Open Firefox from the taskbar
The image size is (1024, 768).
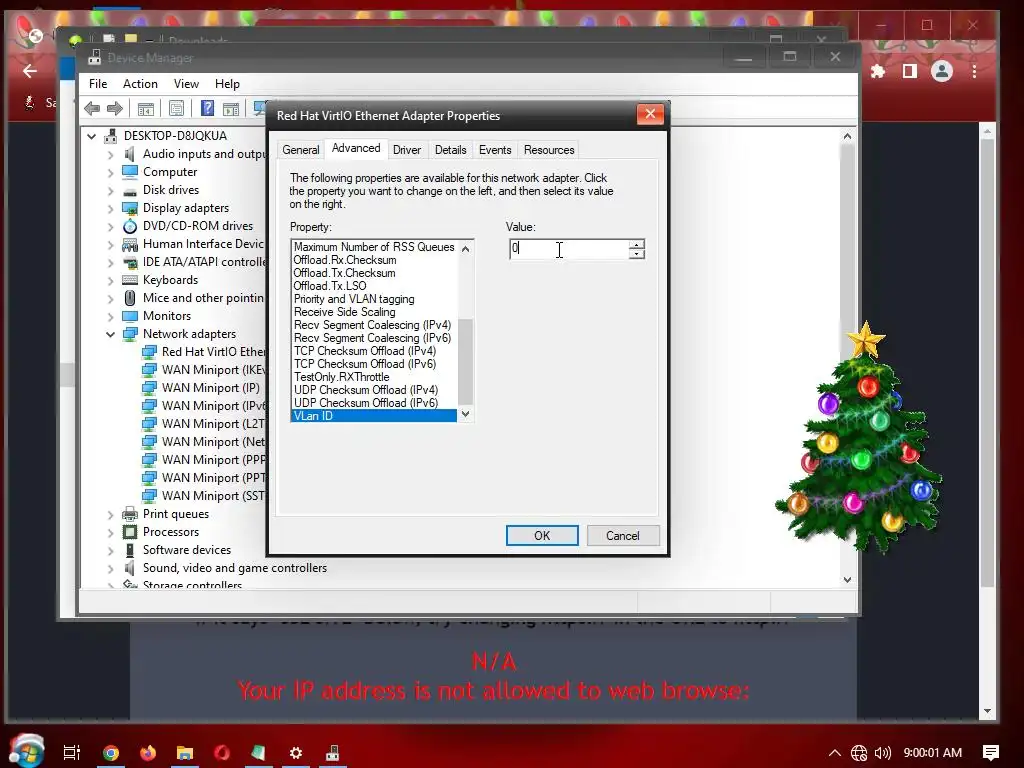(148, 753)
